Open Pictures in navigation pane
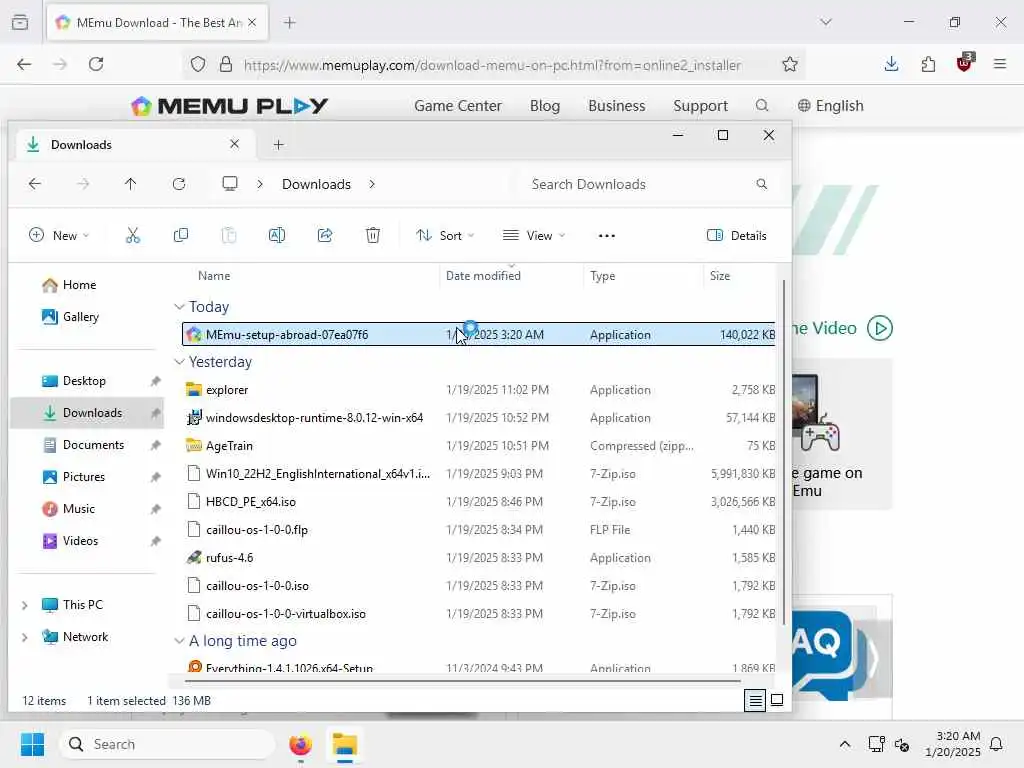The width and height of the screenshot is (1024, 768). pyautogui.click(x=73, y=477)
